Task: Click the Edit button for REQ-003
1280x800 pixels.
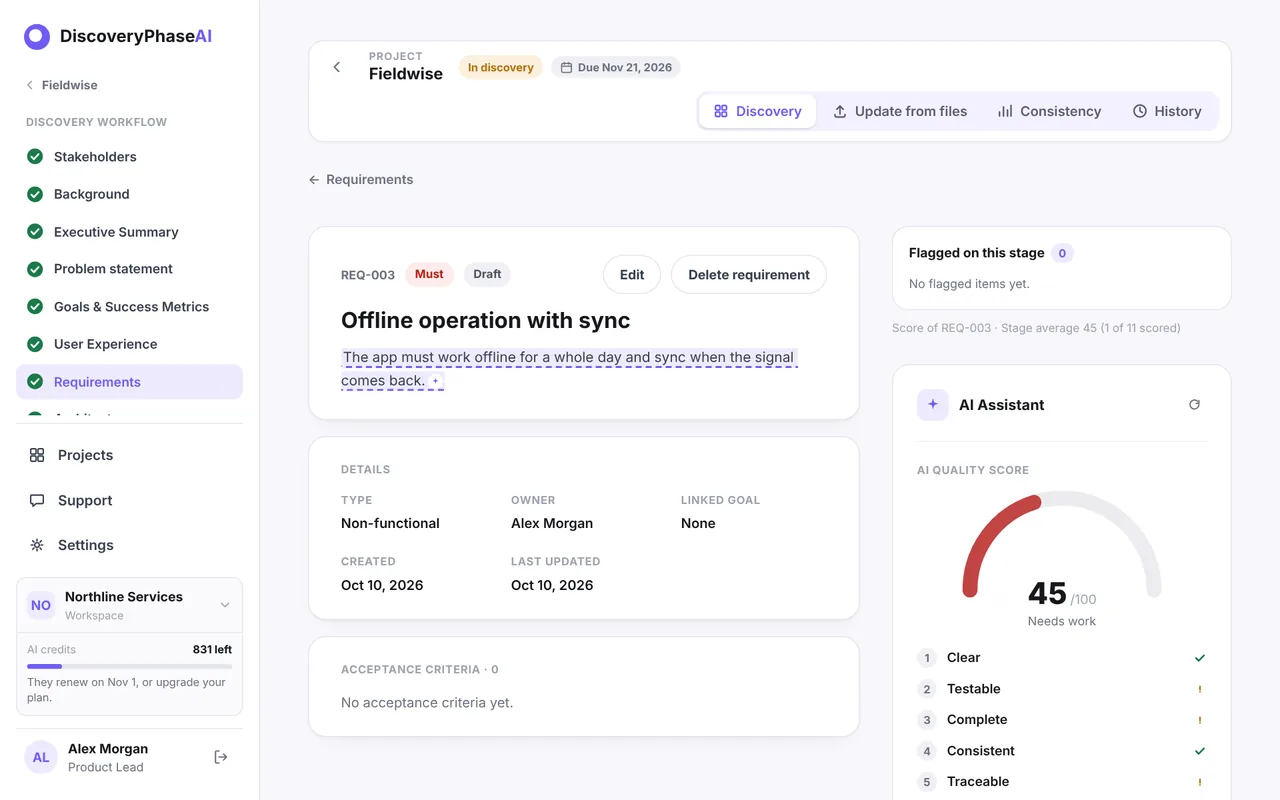Action: [632, 275]
